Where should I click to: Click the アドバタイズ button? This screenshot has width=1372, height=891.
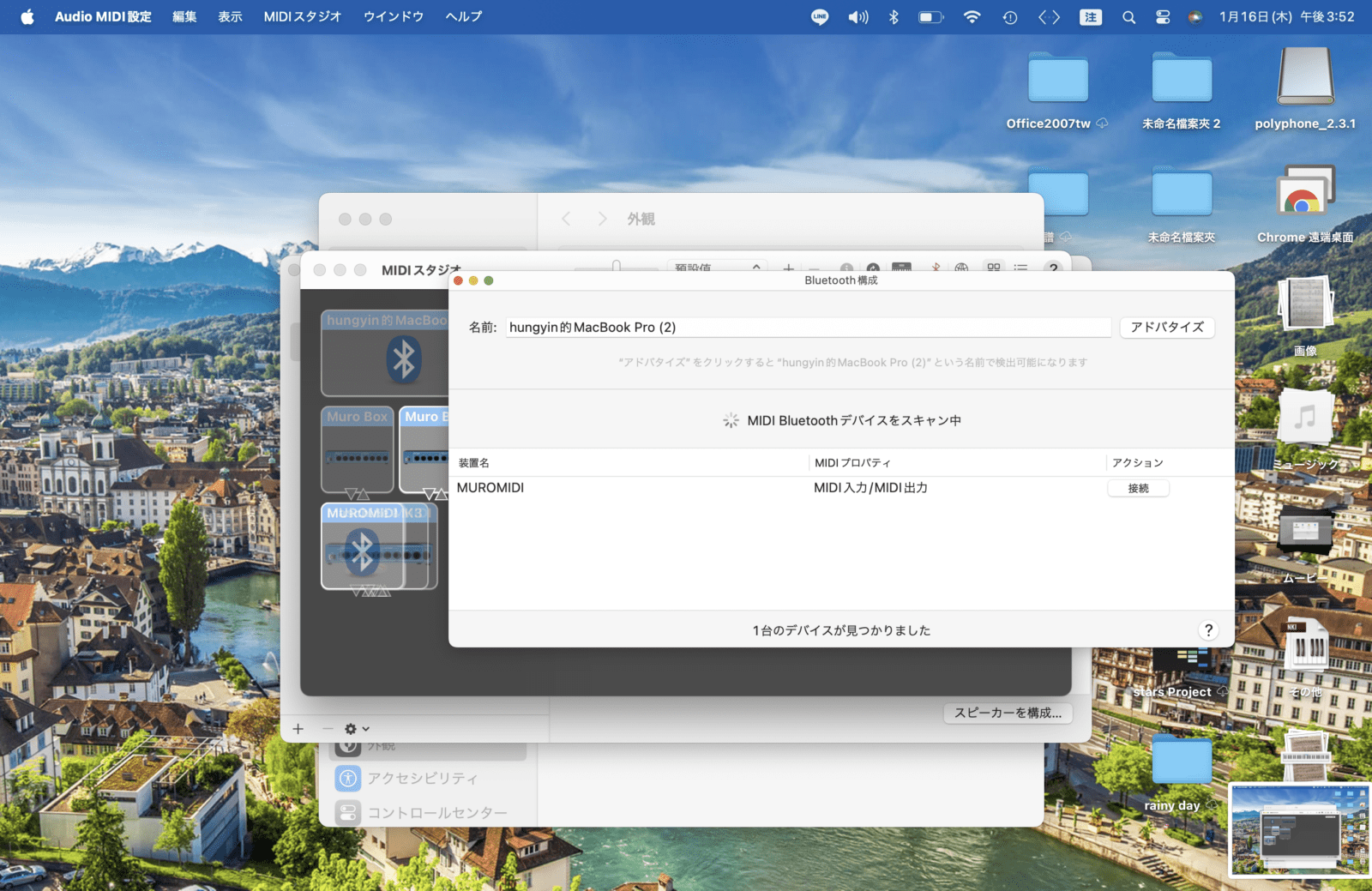click(x=1166, y=328)
